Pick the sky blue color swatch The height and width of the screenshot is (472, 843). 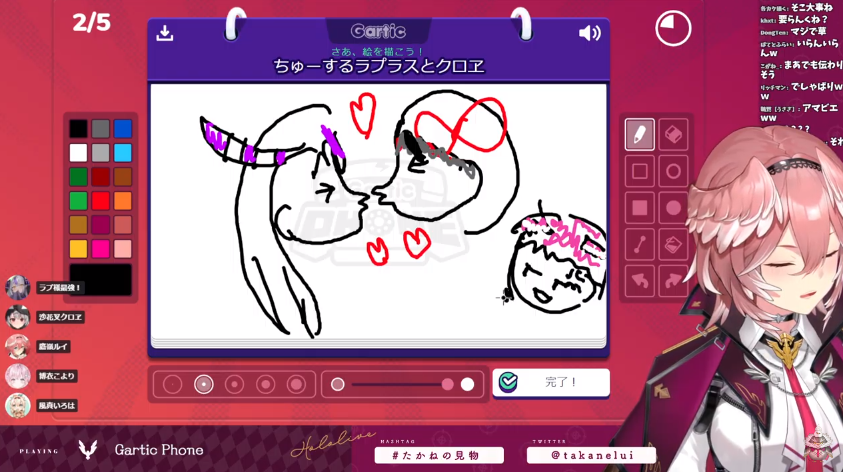click(123, 153)
